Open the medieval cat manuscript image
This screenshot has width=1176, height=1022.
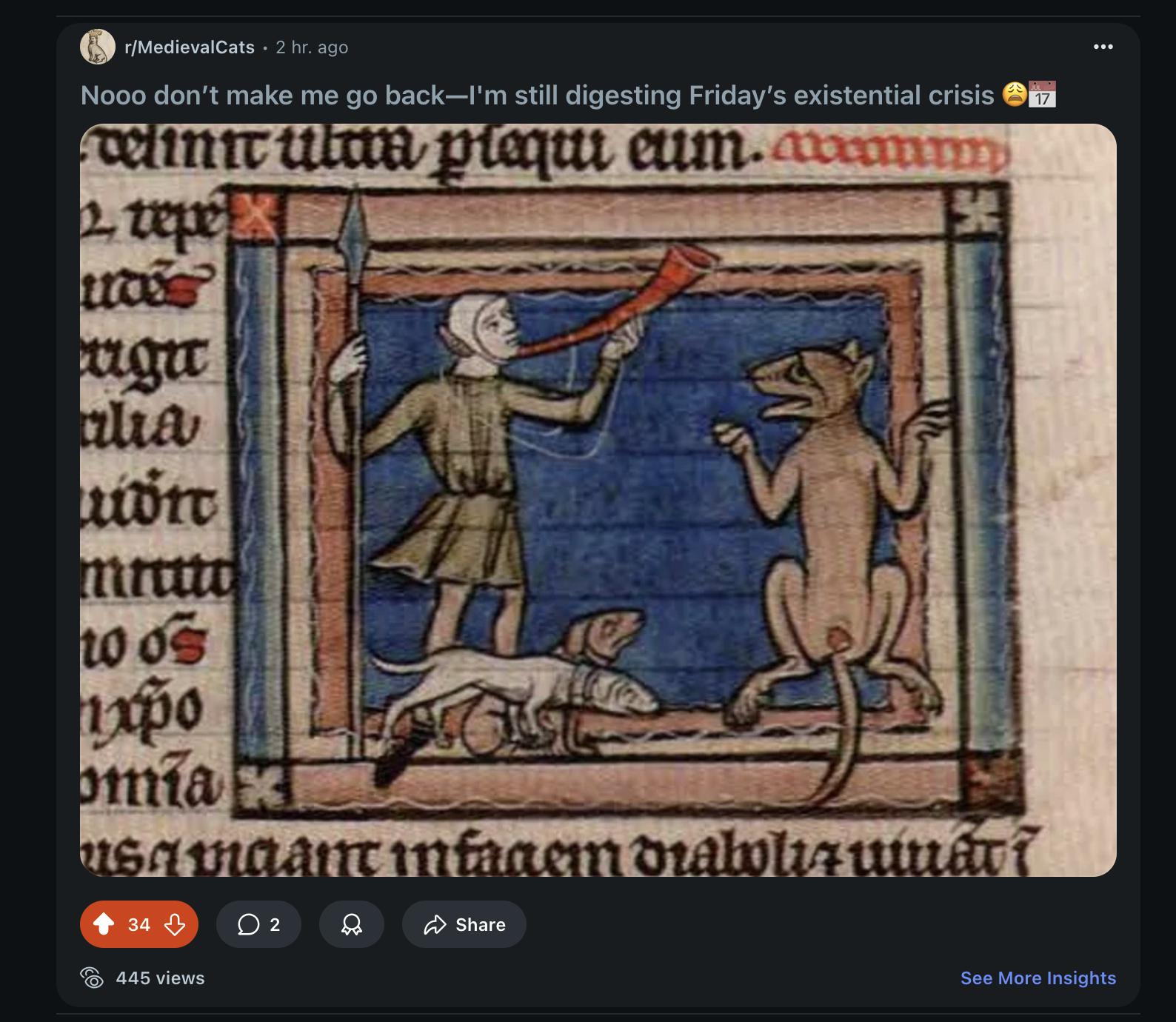598,500
